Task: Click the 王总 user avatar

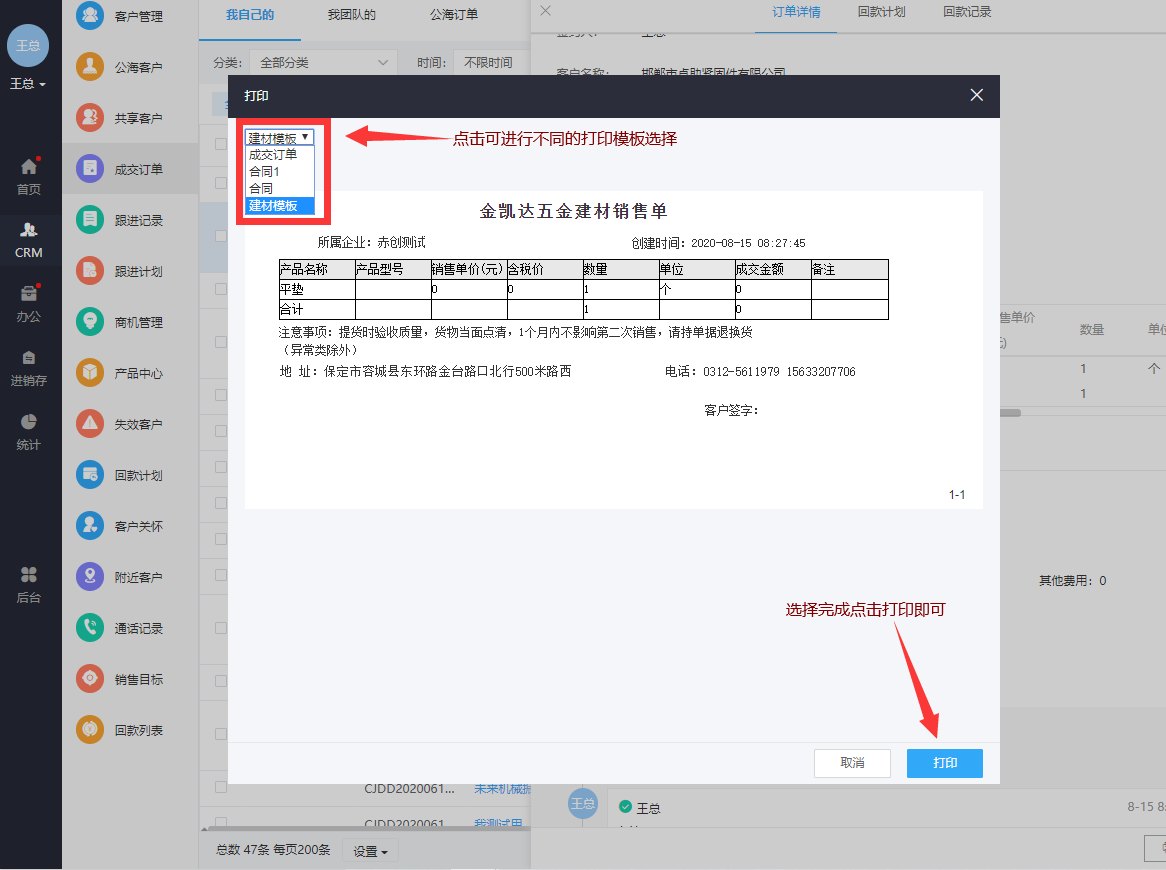Action: (28, 45)
